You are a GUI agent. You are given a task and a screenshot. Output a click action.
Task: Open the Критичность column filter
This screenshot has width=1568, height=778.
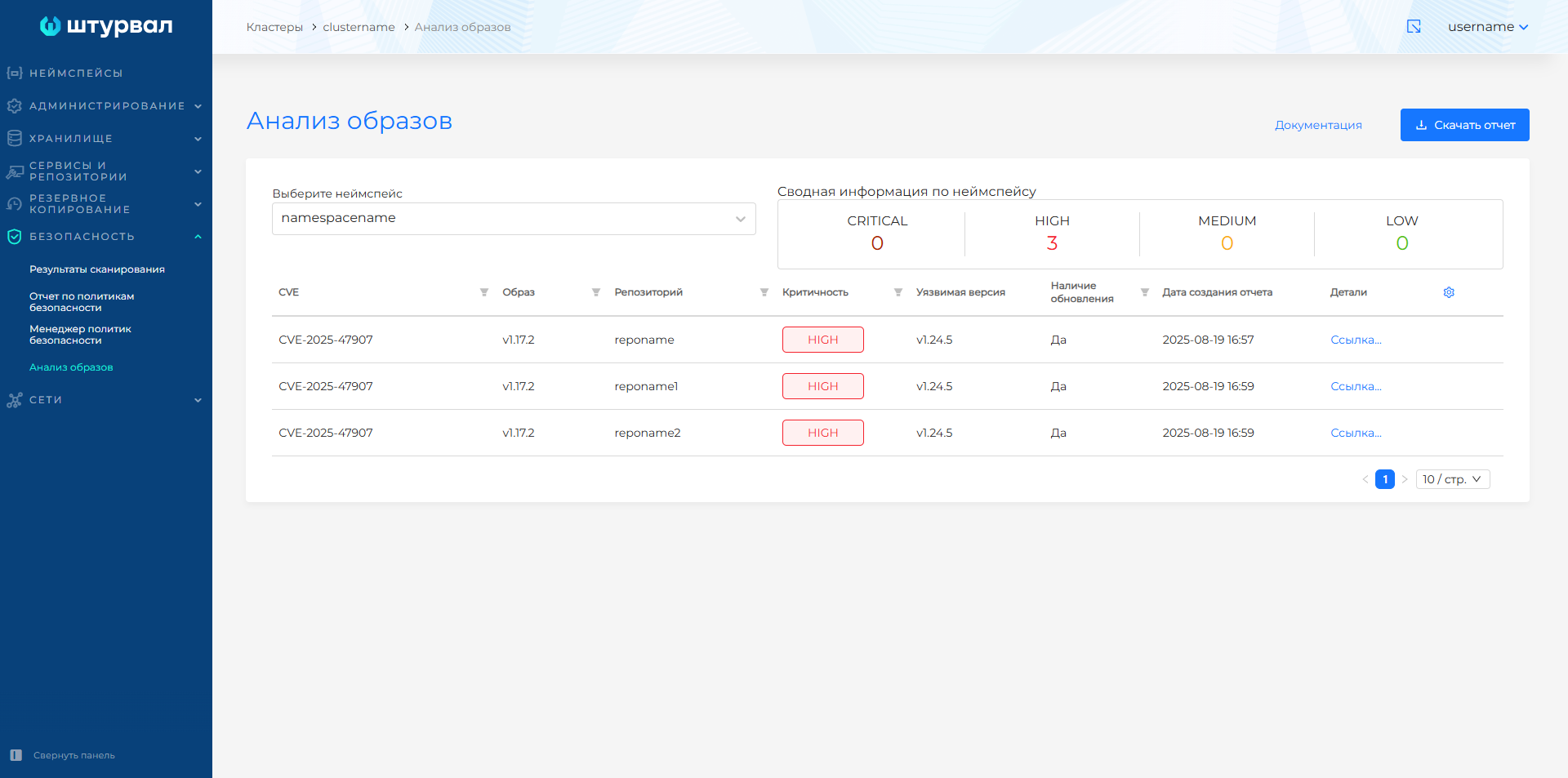point(898,292)
